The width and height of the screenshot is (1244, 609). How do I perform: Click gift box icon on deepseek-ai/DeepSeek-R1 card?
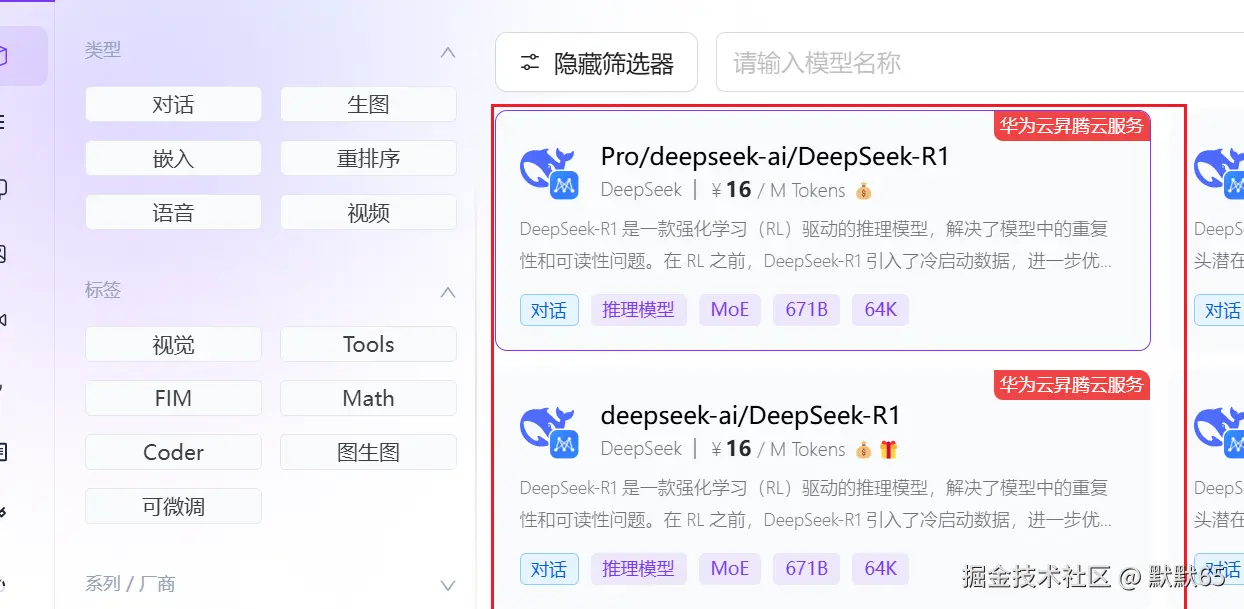pyautogui.click(x=888, y=449)
